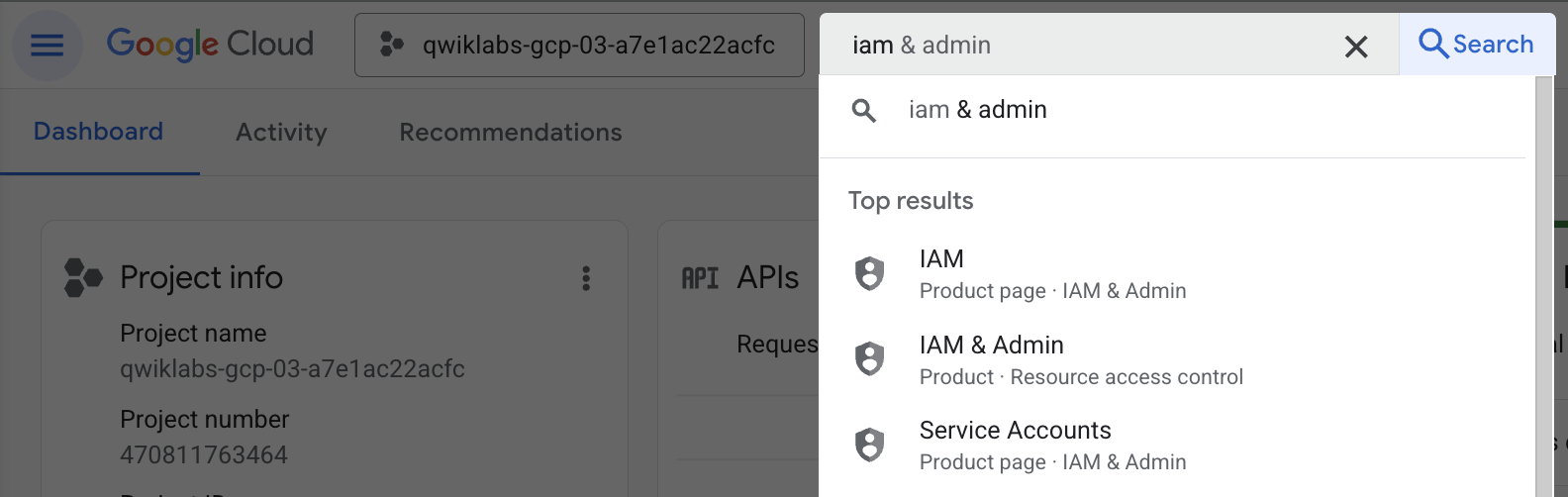Select the project name value qwiklabs-gcp-03-a7e1ac22acfc
The height and width of the screenshot is (497, 1568).
click(292, 368)
